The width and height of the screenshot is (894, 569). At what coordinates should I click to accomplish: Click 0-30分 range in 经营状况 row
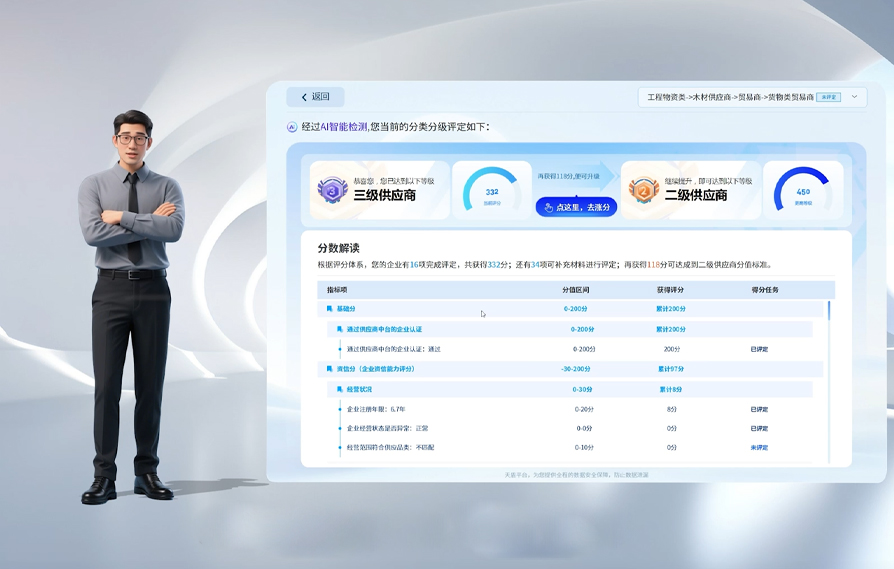(582, 389)
